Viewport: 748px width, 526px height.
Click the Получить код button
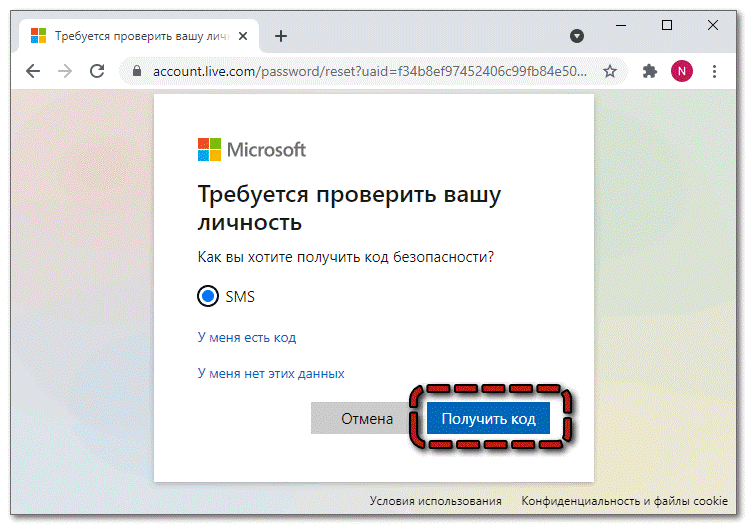[488, 418]
